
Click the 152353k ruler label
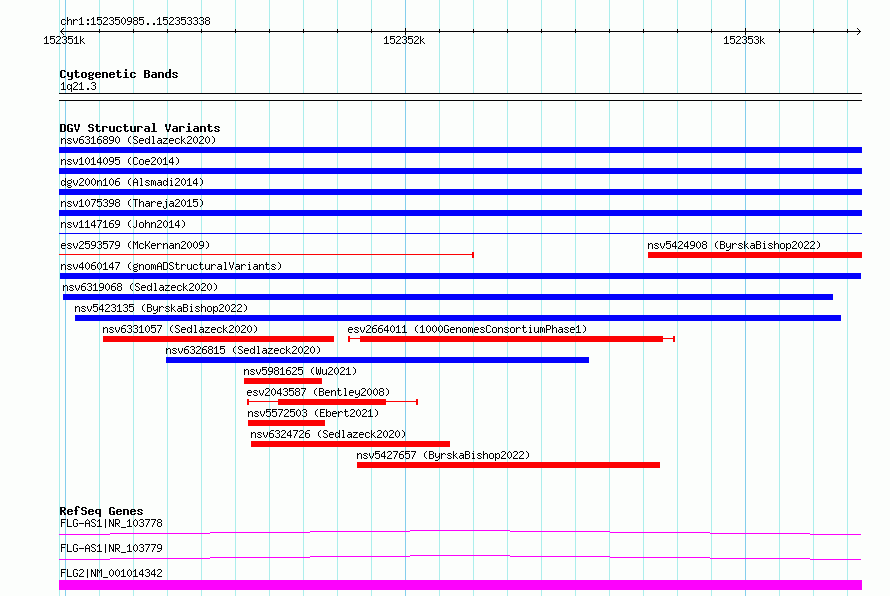coord(744,40)
